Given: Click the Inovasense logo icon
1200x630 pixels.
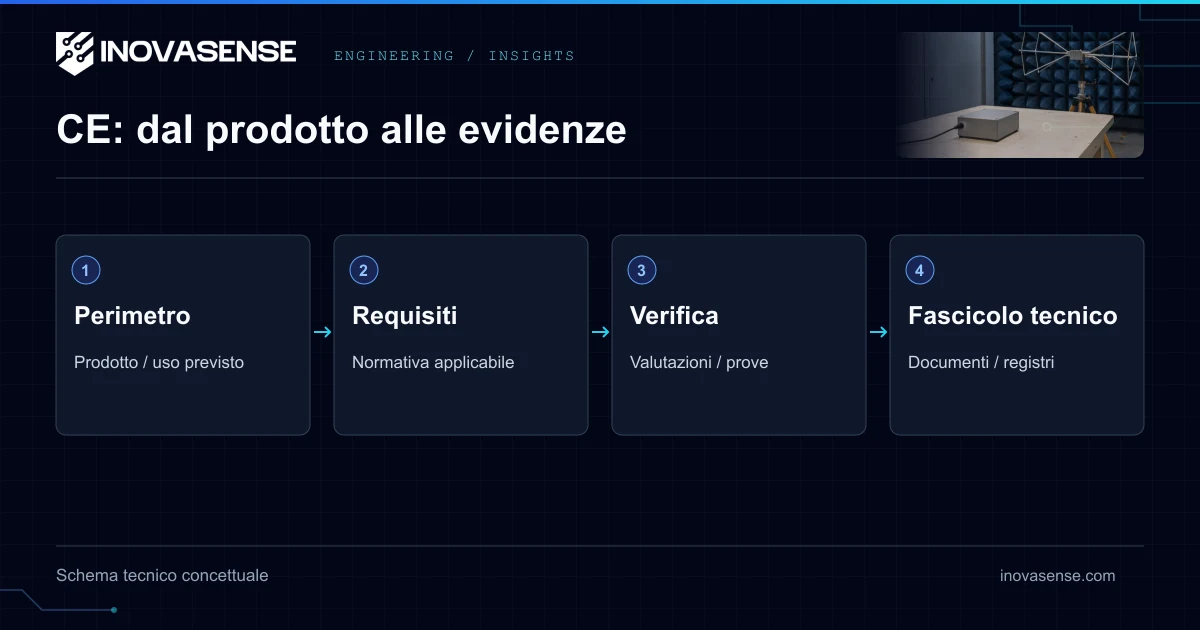Looking at the screenshot, I should (x=75, y=53).
